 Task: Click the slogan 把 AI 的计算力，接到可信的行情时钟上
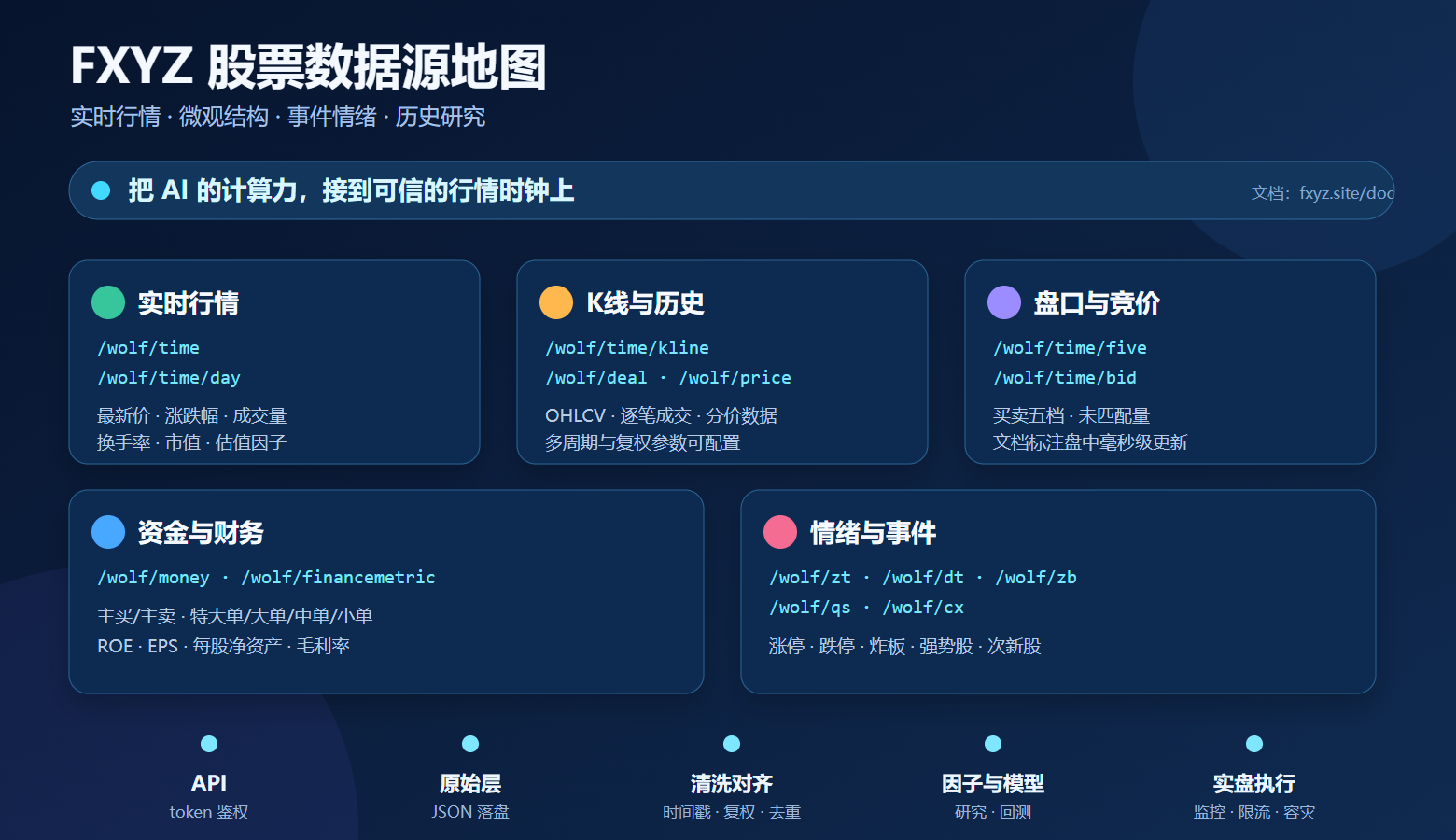351,190
